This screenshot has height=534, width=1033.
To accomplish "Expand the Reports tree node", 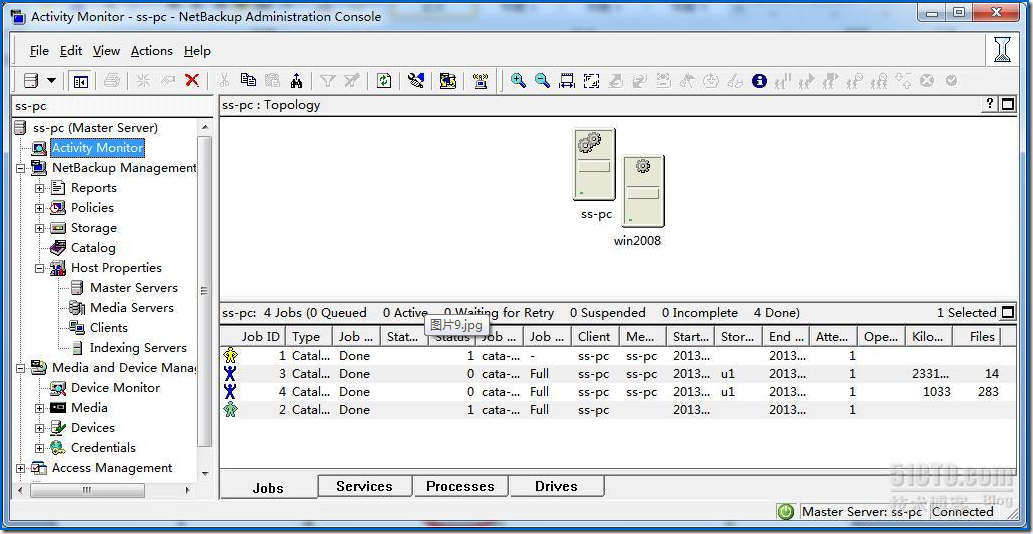I will click(x=40, y=188).
